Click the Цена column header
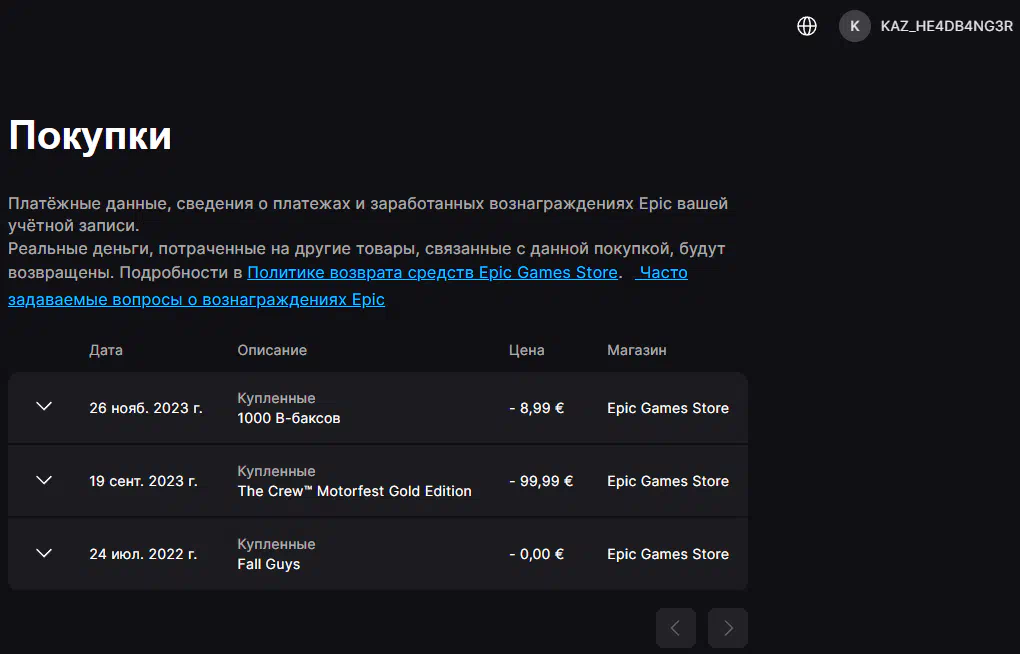The width and height of the screenshot is (1020, 654). [x=527, y=350]
